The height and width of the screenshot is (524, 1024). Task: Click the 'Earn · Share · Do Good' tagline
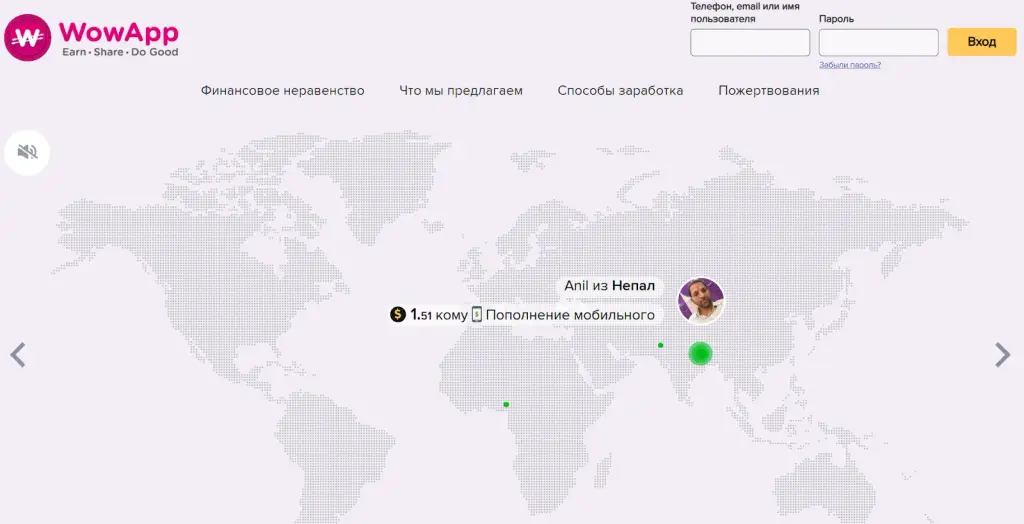[120, 52]
